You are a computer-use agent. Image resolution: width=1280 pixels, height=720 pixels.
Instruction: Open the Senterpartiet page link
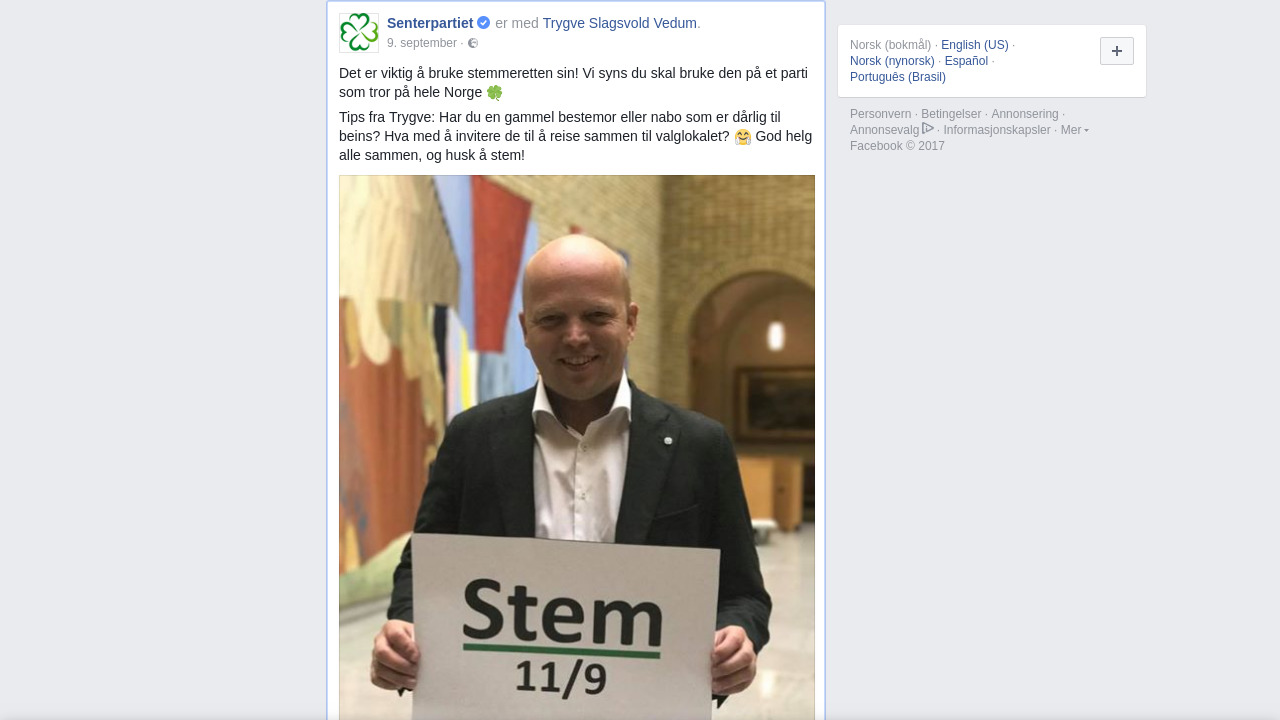pos(430,23)
